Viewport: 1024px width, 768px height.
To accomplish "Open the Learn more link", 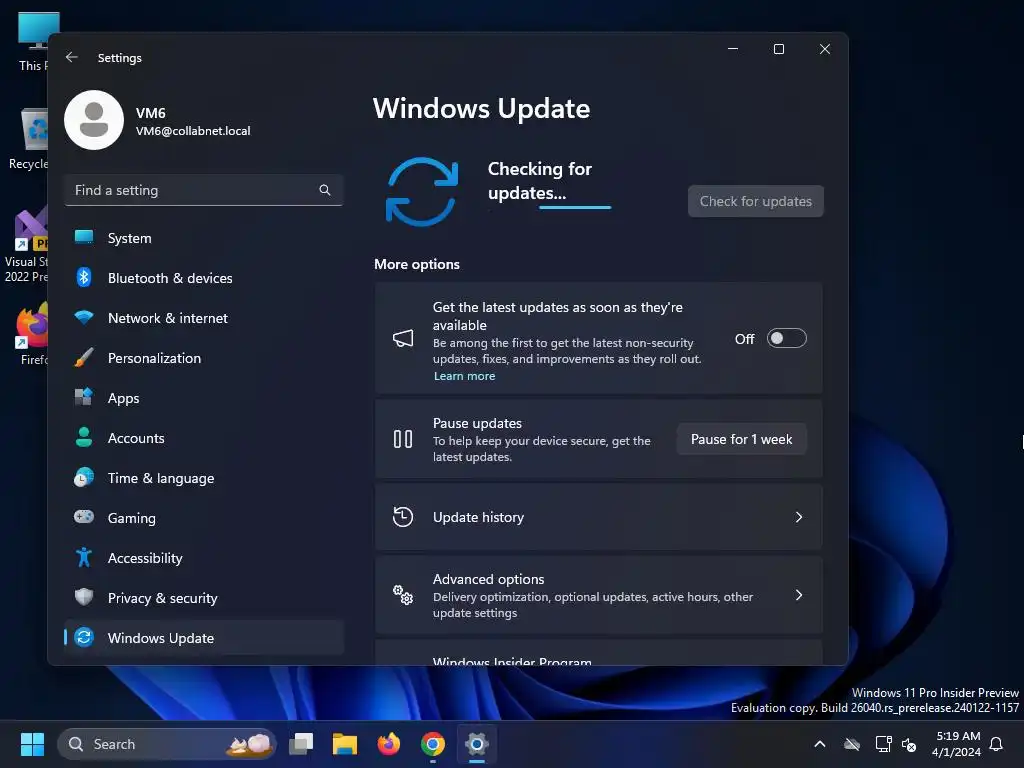I will [x=464, y=376].
